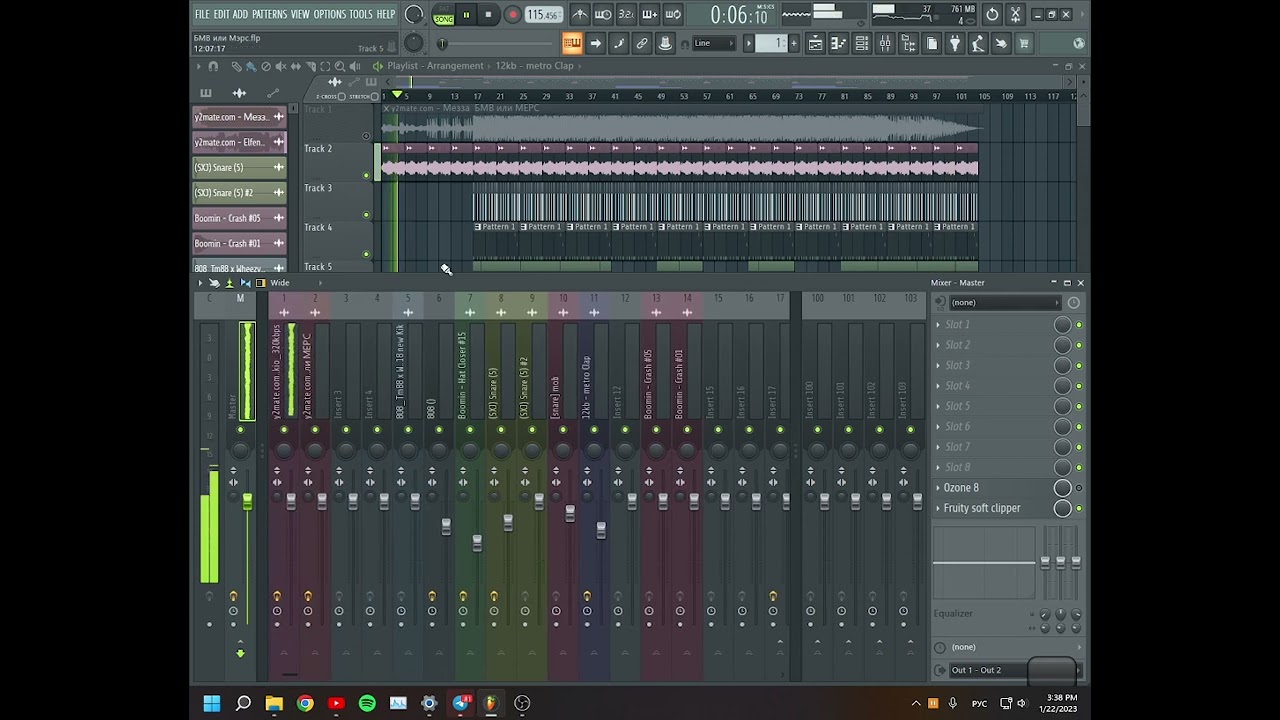Open the shopping cart content library icon
This screenshot has width=1280, height=720.
(1024, 43)
